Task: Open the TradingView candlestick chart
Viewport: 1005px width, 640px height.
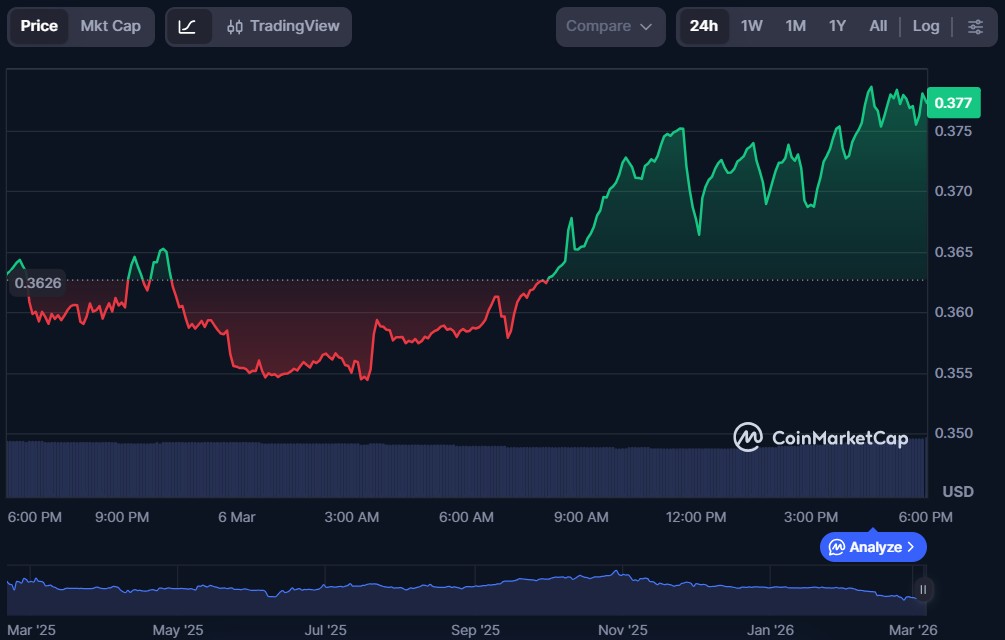Action: click(x=283, y=27)
